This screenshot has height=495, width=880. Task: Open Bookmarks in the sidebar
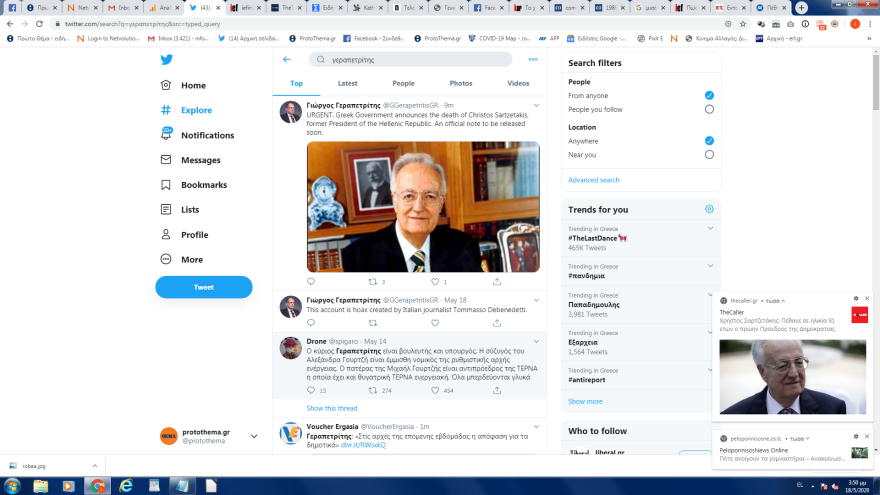[x=194, y=185]
